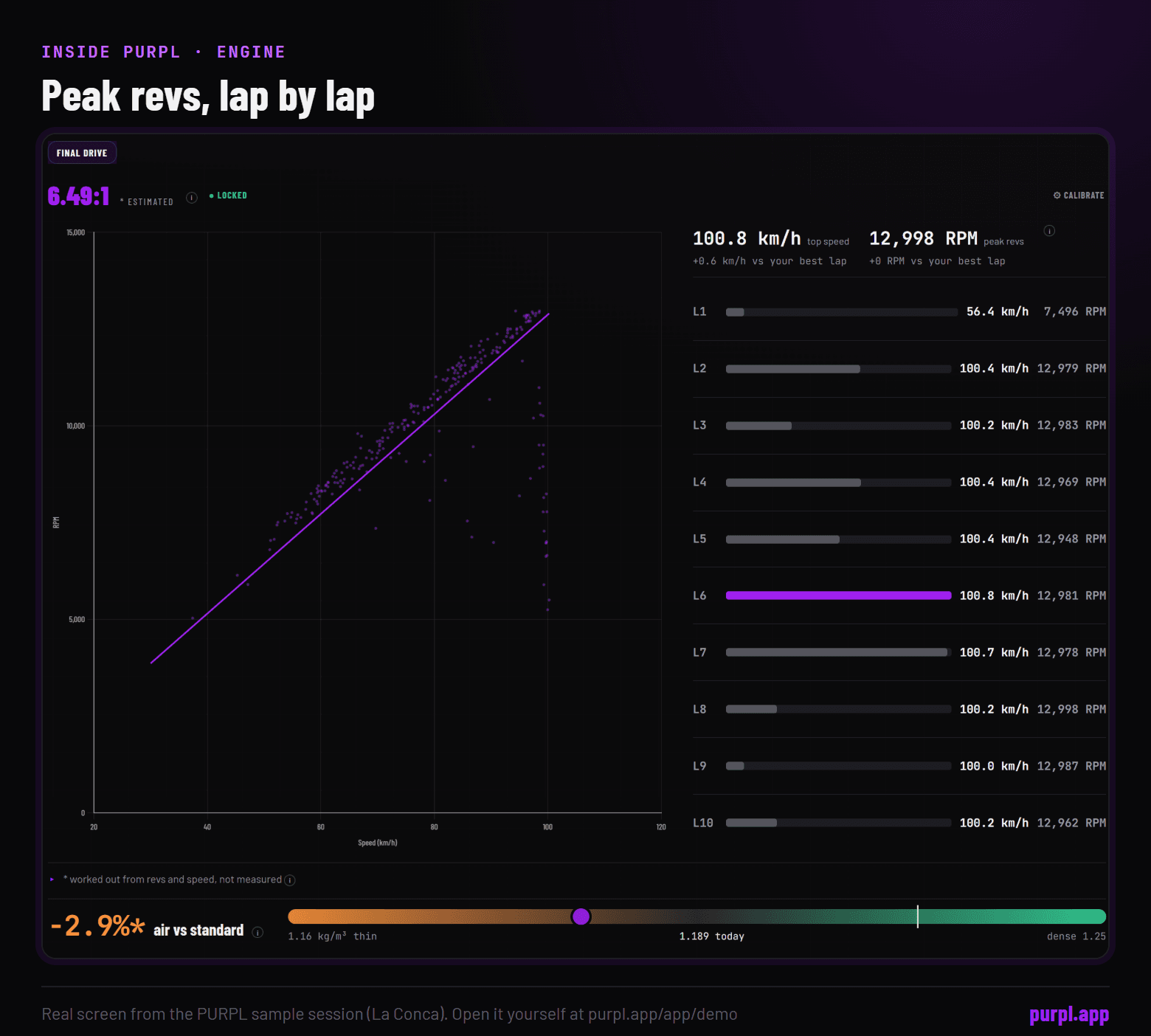Click the CALIBRATE gear button

click(x=1079, y=196)
